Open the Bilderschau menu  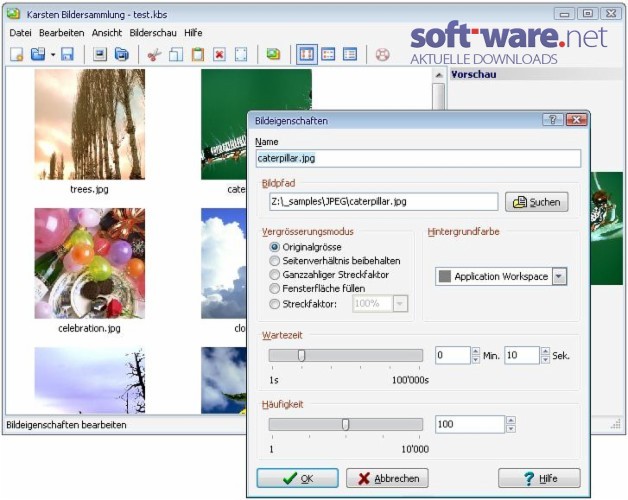153,33
